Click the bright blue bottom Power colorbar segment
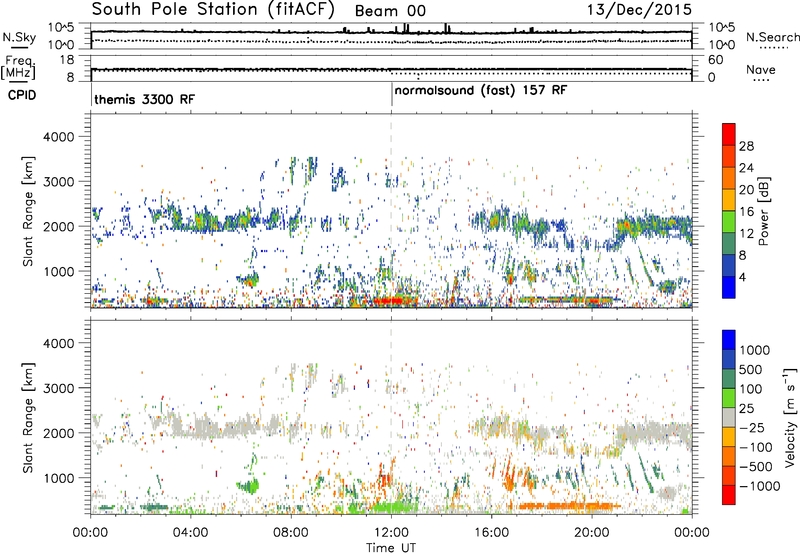Image resolution: width=800 pixels, height=554 pixels. tap(729, 287)
